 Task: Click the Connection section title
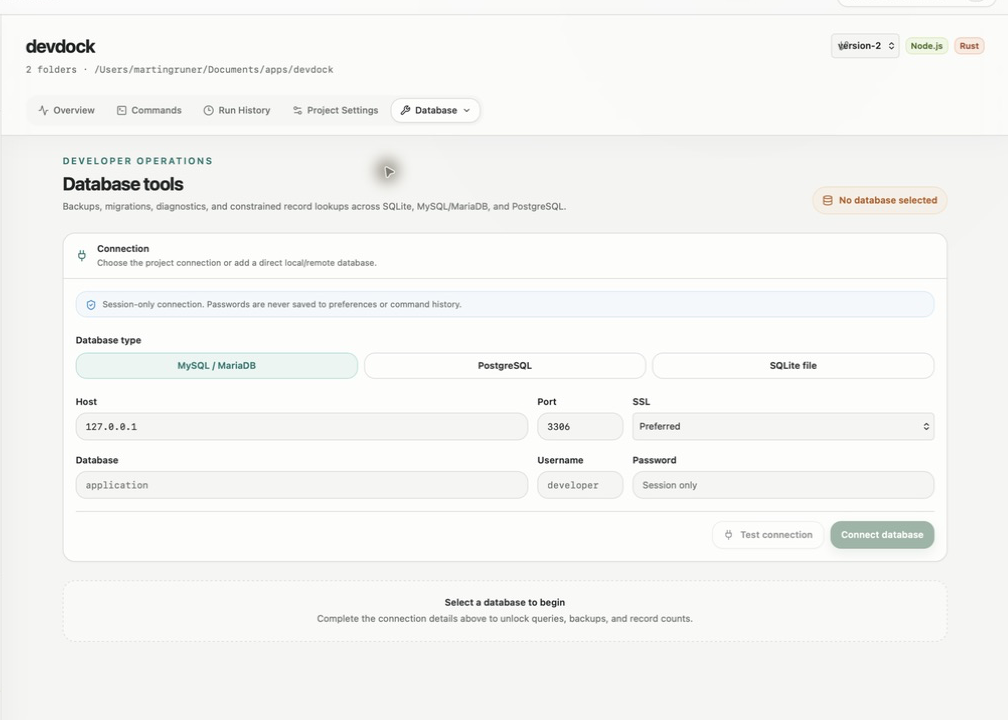[123, 249]
